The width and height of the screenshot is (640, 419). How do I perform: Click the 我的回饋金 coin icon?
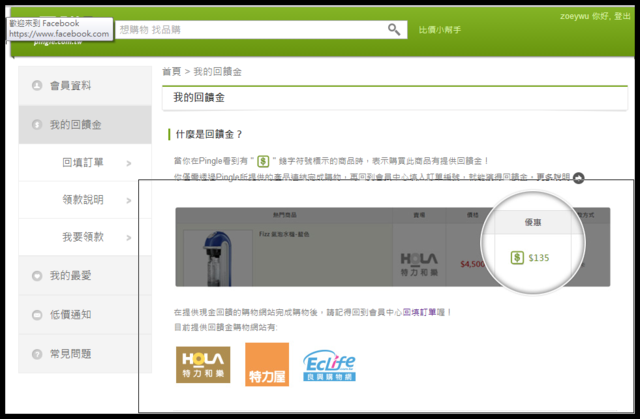(37, 124)
